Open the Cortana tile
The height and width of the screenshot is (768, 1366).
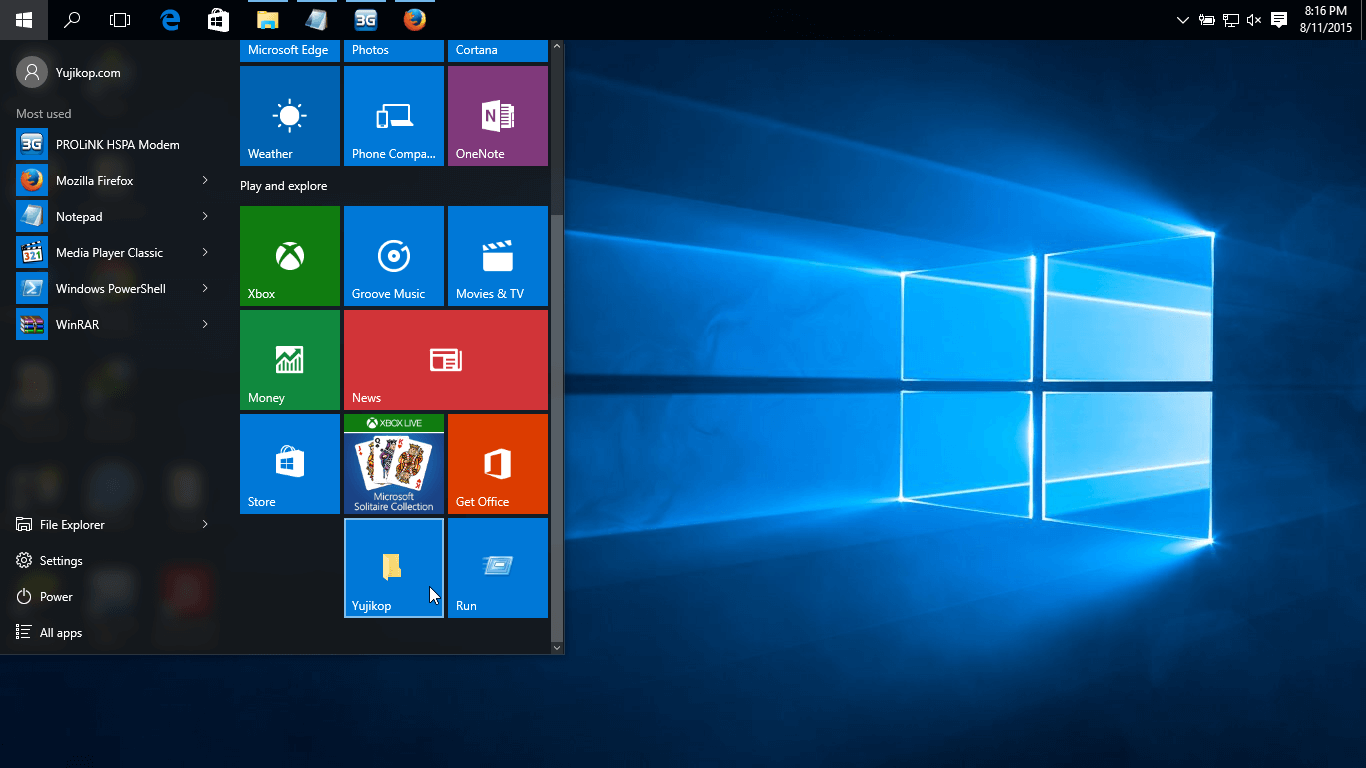(x=498, y=51)
